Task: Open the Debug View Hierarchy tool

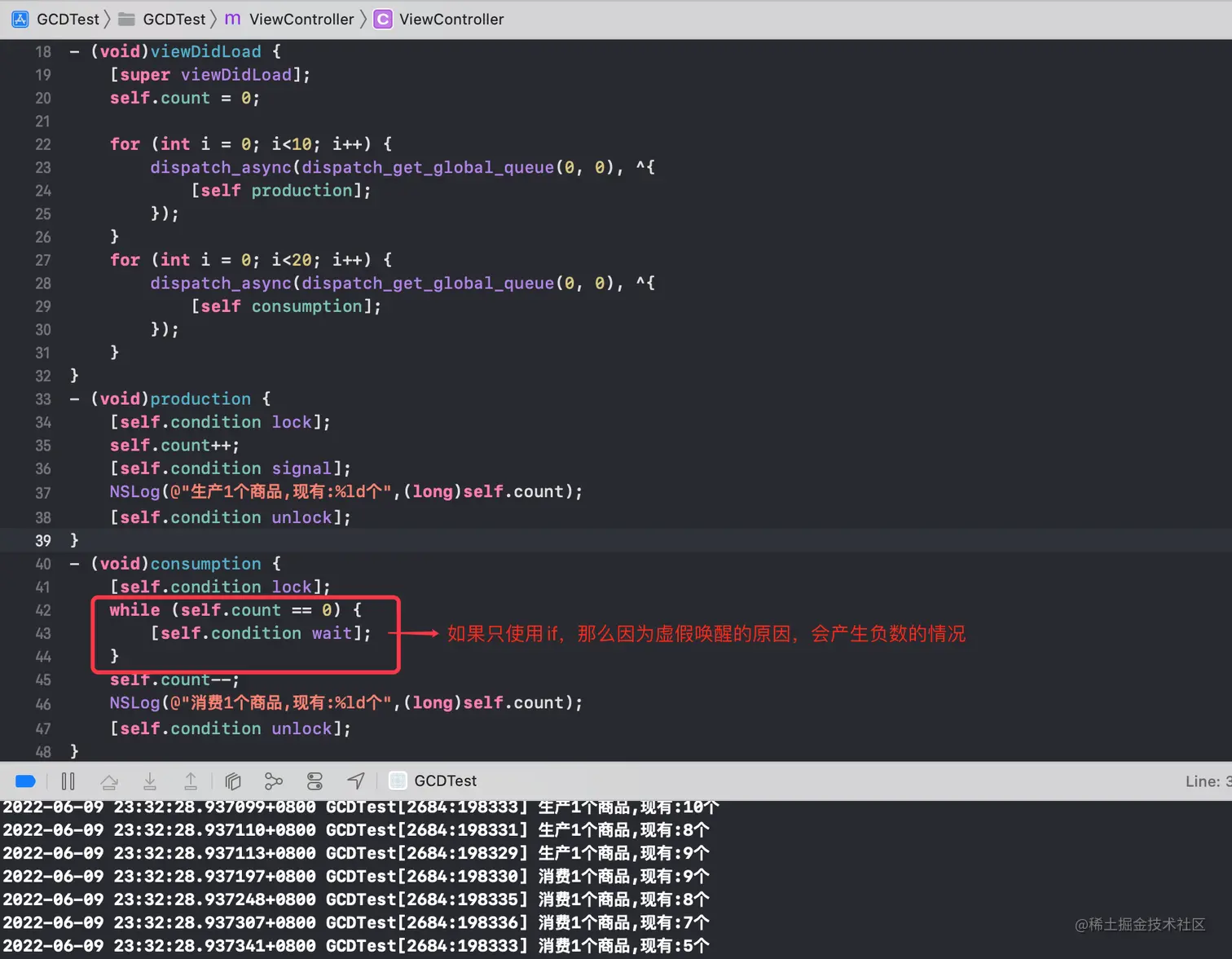Action: pos(233,781)
